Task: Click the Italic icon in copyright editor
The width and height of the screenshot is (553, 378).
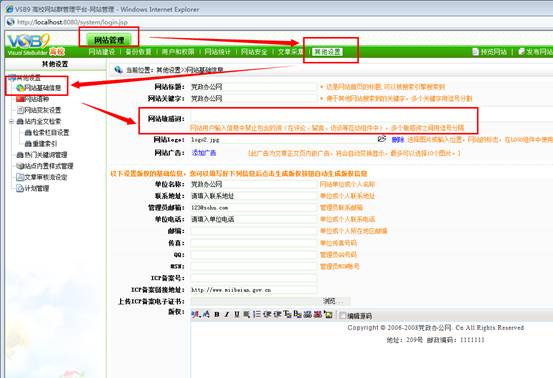Action: [227, 314]
